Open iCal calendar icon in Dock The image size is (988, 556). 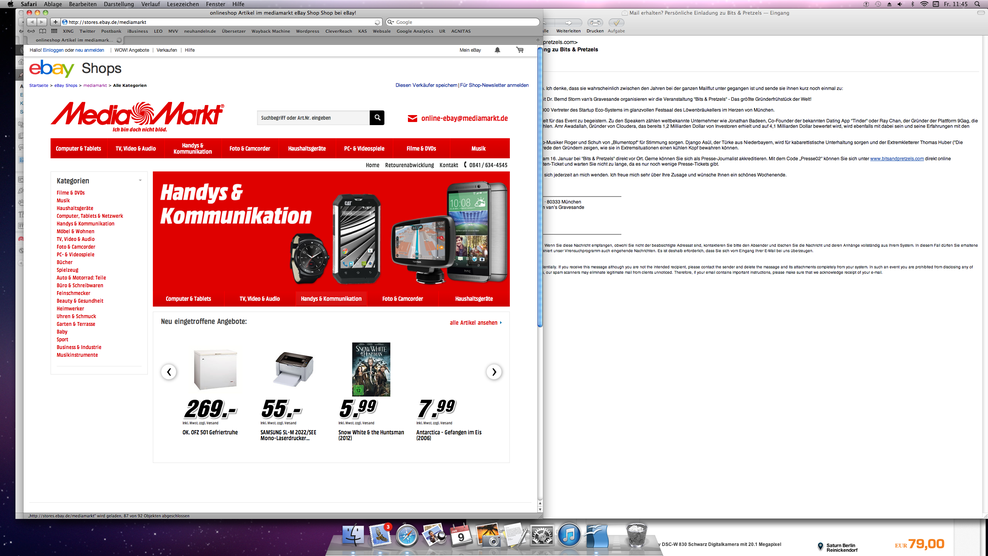461,535
